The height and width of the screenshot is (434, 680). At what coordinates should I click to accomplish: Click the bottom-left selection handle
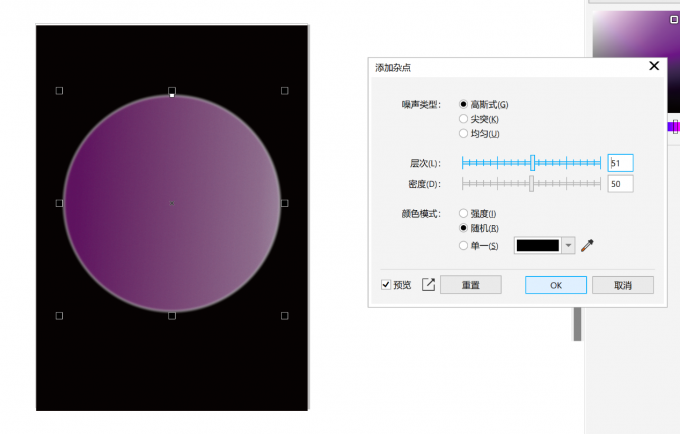59,316
